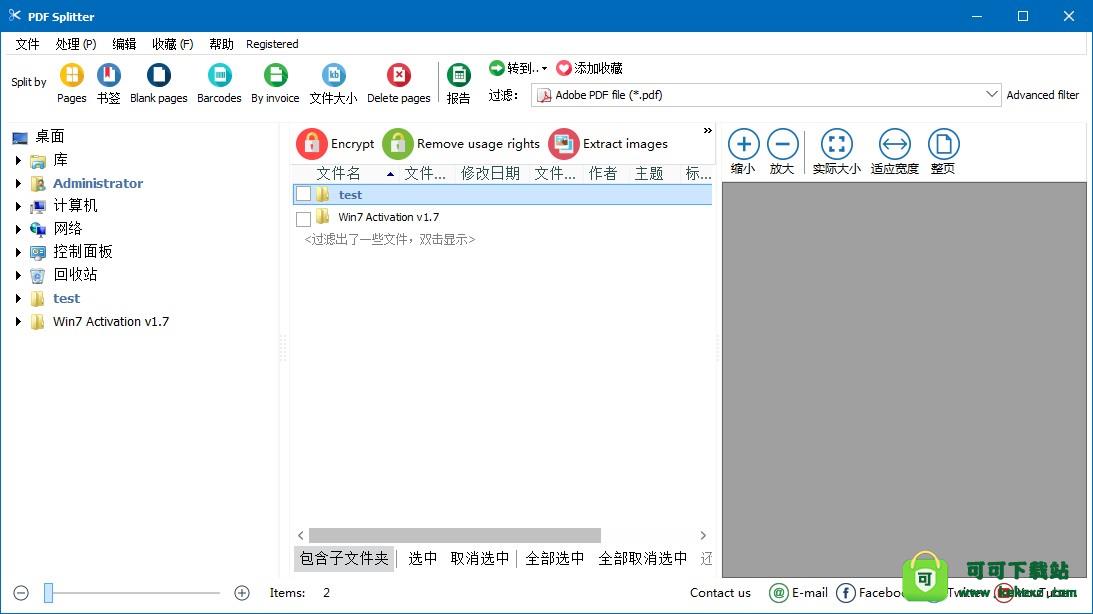Expand the 计算机 tree node
Viewport: 1093px width, 614px height.
point(18,207)
